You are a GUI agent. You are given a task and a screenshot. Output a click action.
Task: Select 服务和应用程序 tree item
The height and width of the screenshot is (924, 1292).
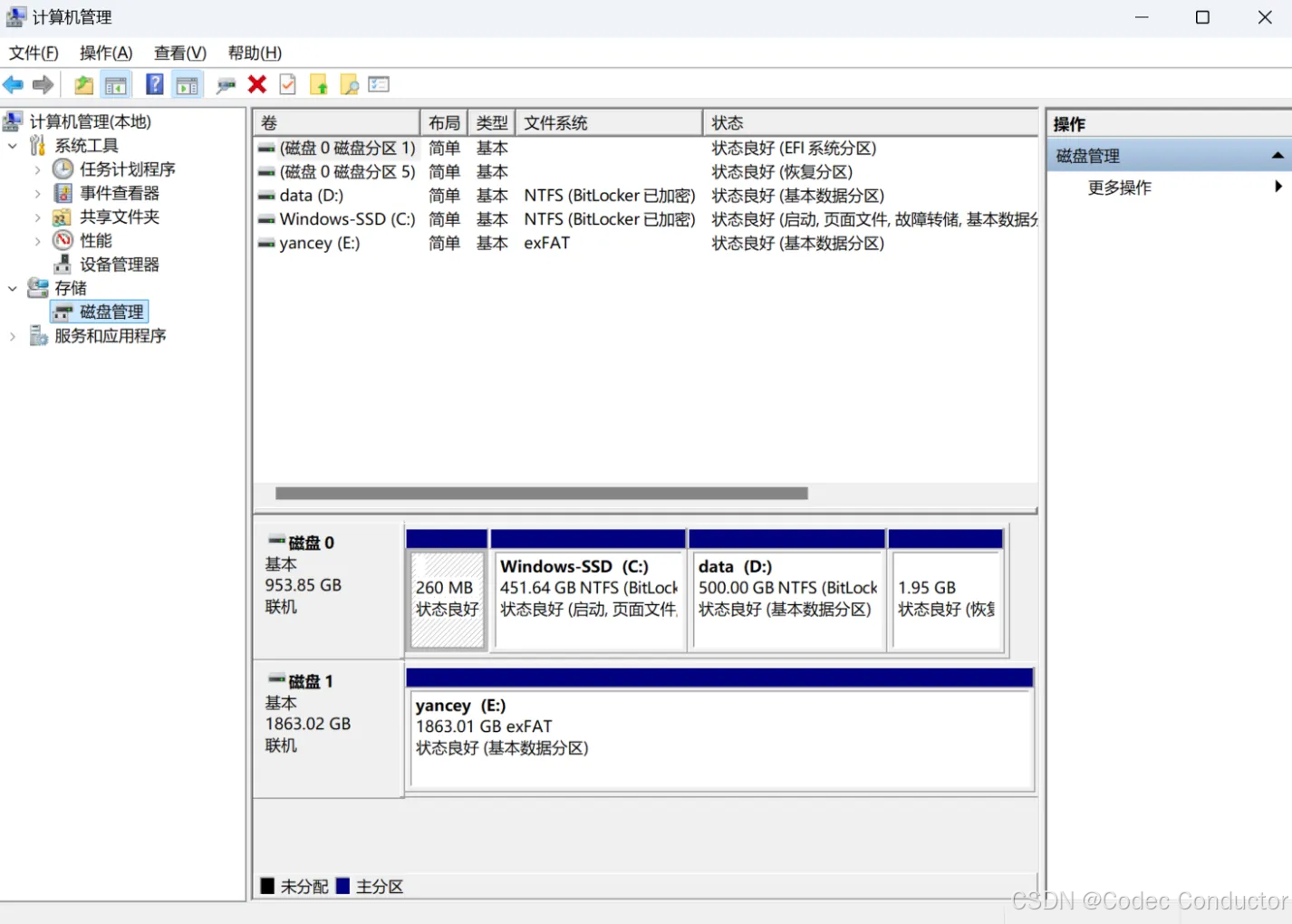(110, 336)
